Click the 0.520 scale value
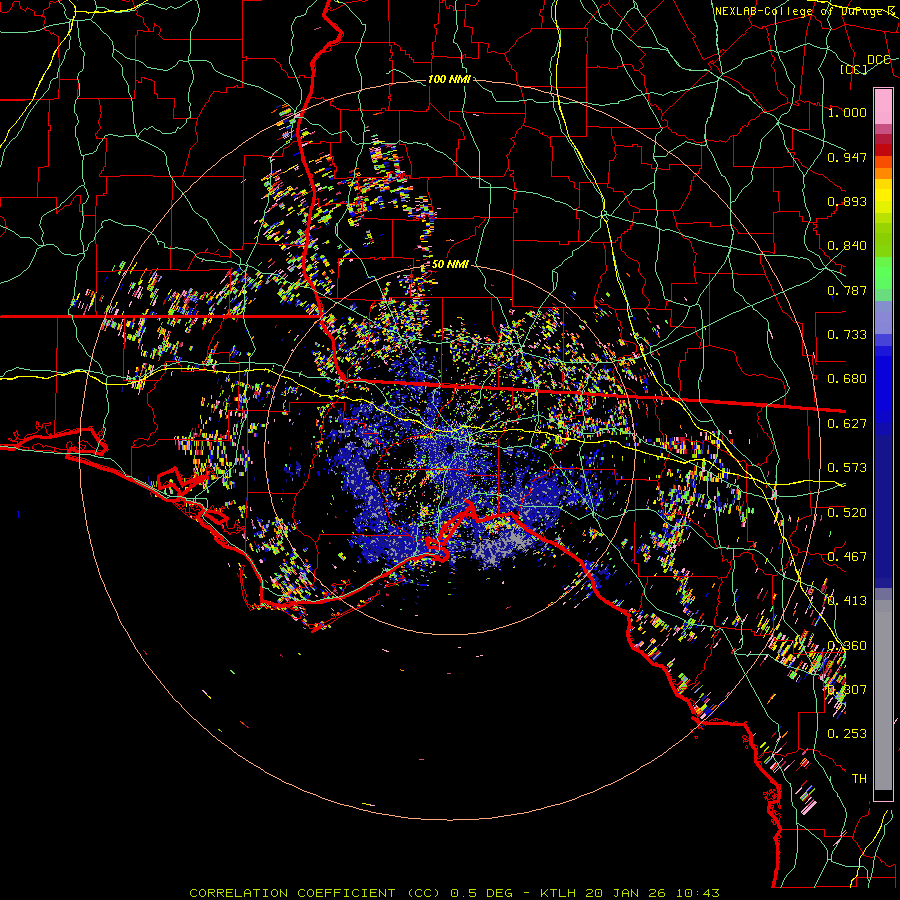900x900 pixels. [x=847, y=512]
